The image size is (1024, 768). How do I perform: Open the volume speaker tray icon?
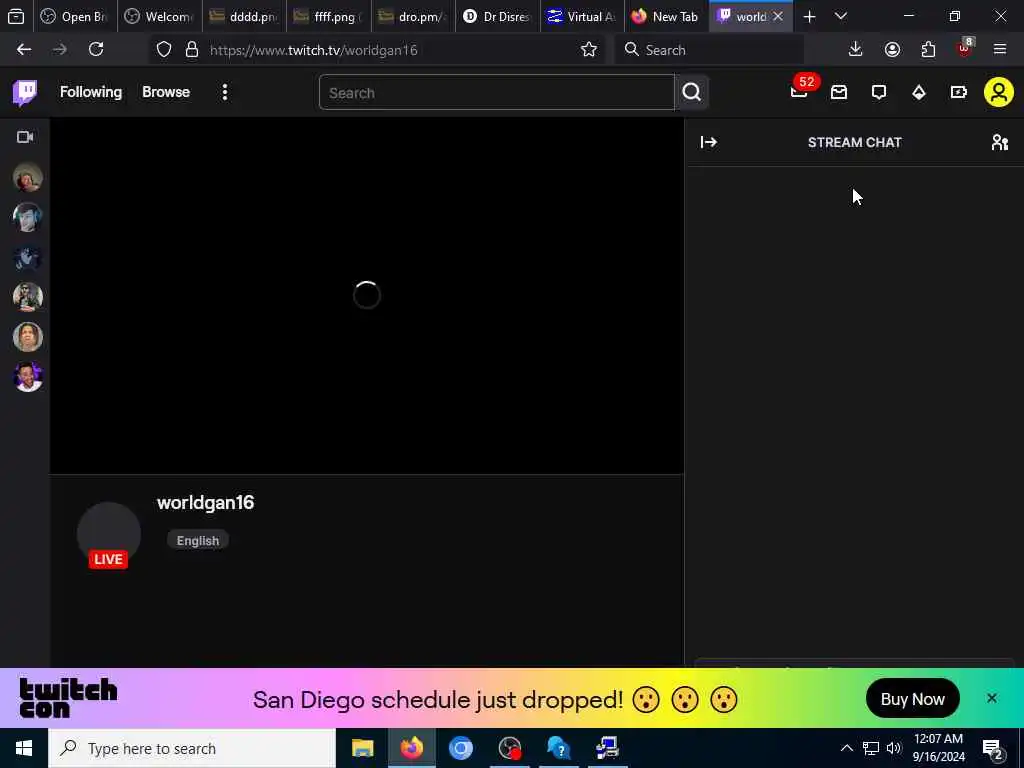(894, 748)
